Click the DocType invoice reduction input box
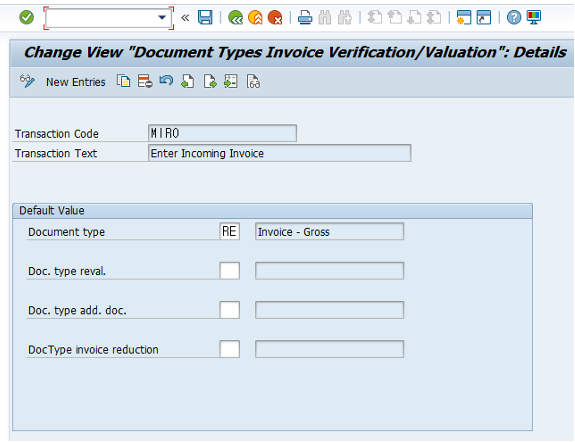The width and height of the screenshot is (575, 442). point(230,349)
